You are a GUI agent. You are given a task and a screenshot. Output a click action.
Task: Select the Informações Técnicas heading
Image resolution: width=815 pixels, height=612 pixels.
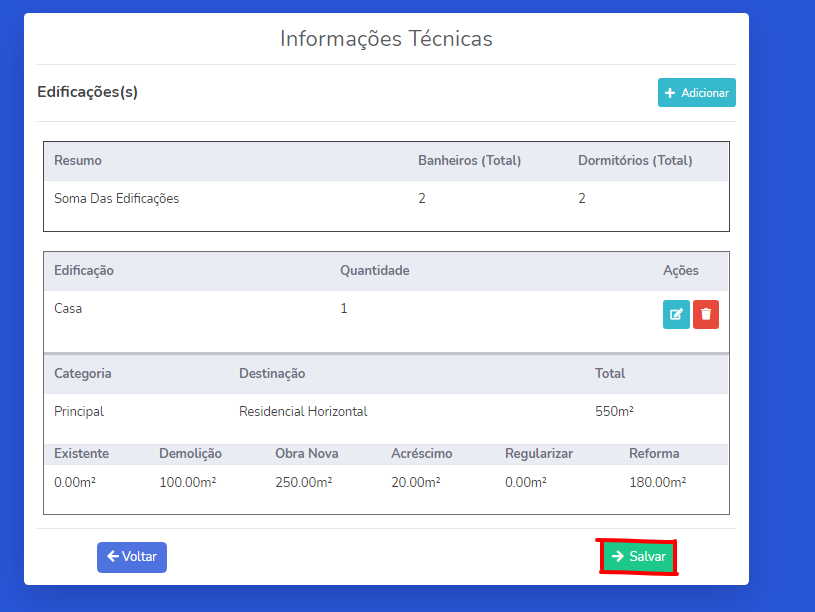click(386, 38)
